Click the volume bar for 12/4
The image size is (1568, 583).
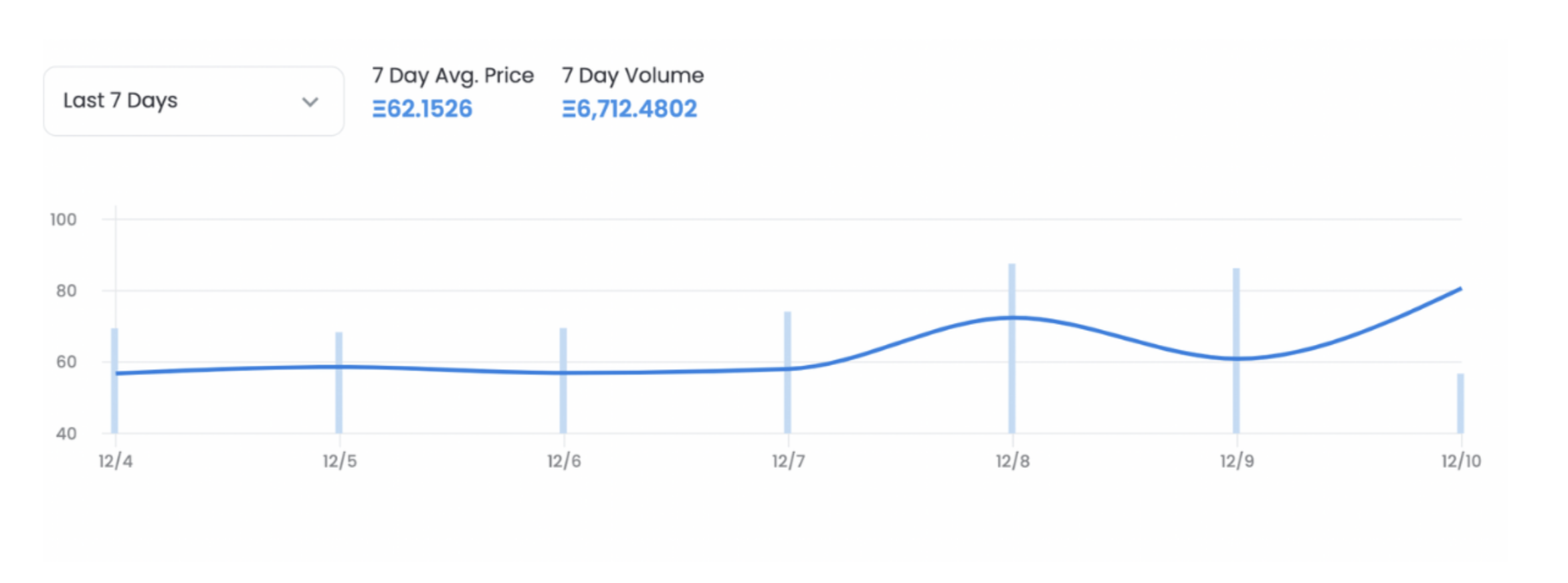pyautogui.click(x=115, y=401)
